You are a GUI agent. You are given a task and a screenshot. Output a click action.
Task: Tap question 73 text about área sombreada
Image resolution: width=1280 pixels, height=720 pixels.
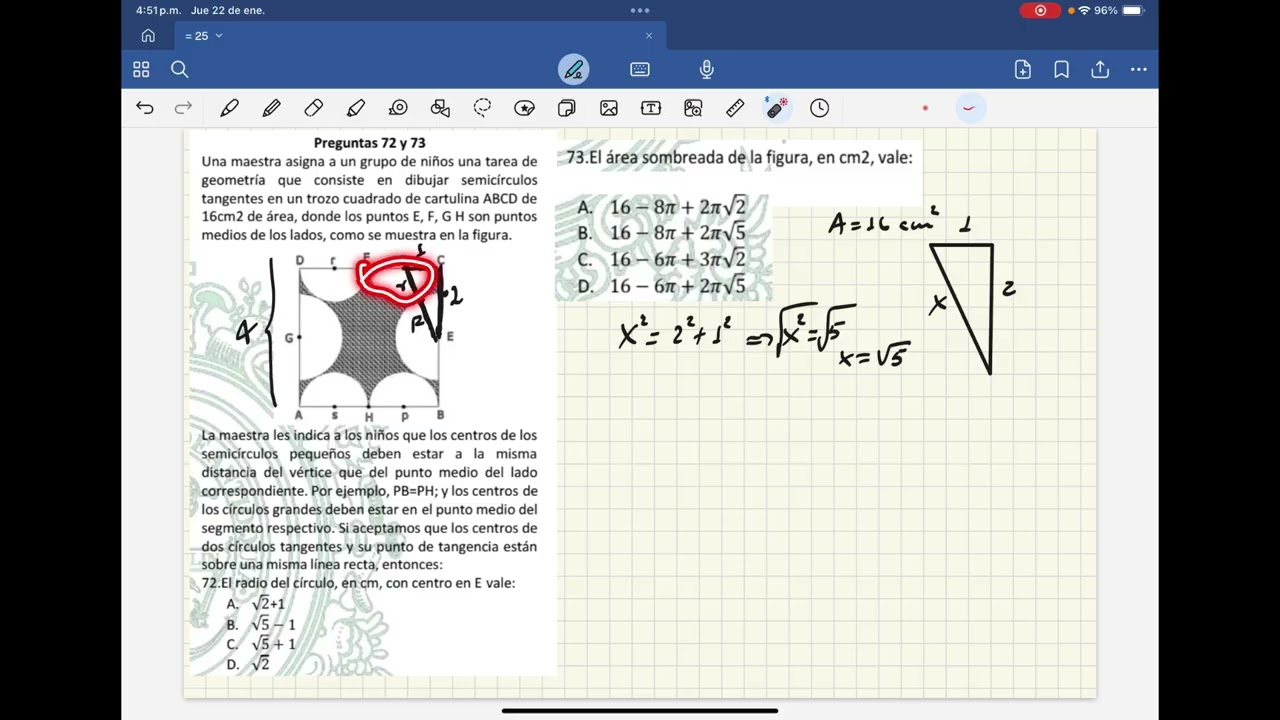coord(739,157)
